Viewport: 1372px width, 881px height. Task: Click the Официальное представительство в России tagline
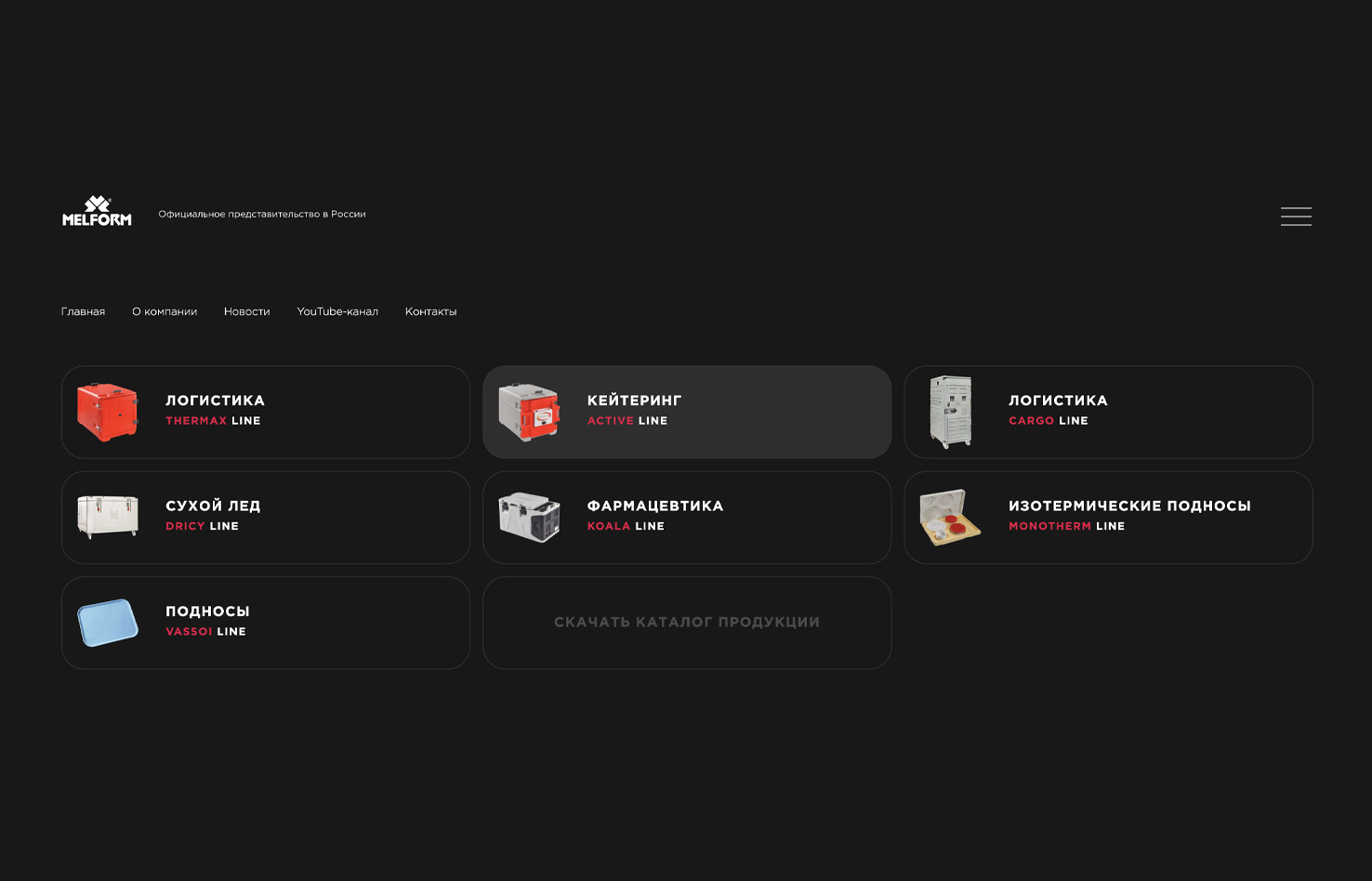tap(262, 214)
